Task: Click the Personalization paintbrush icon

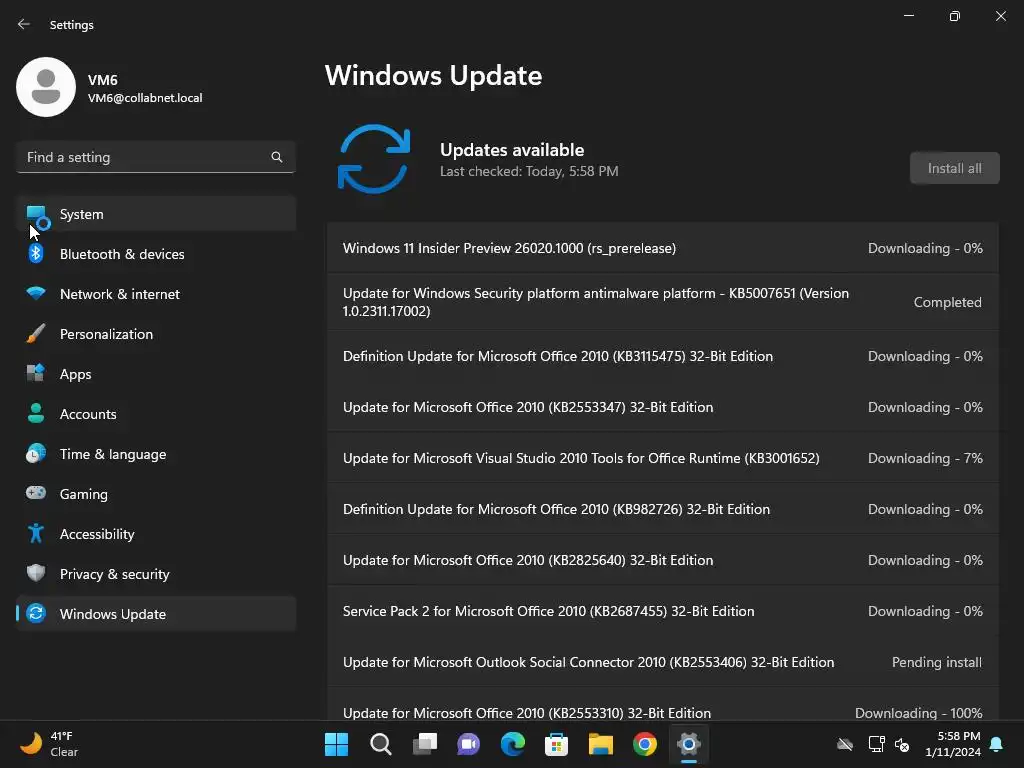Action: tap(36, 334)
